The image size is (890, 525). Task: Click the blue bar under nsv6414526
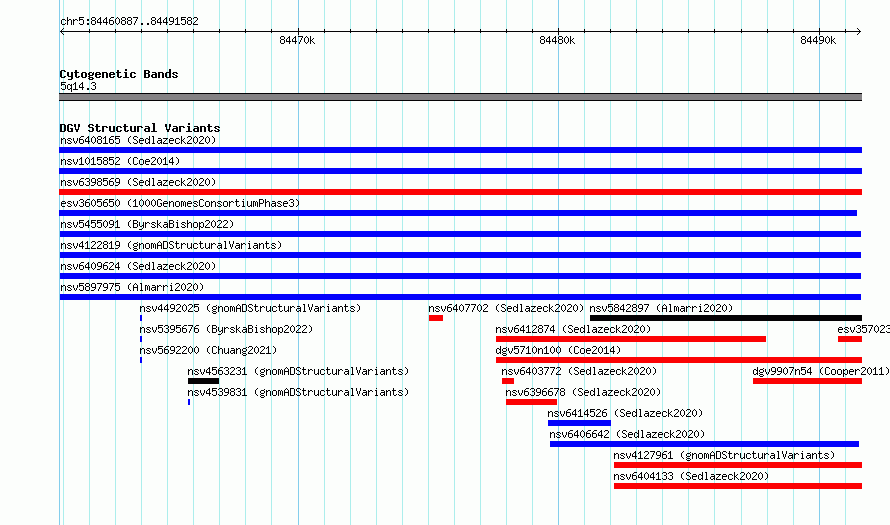[579, 423]
